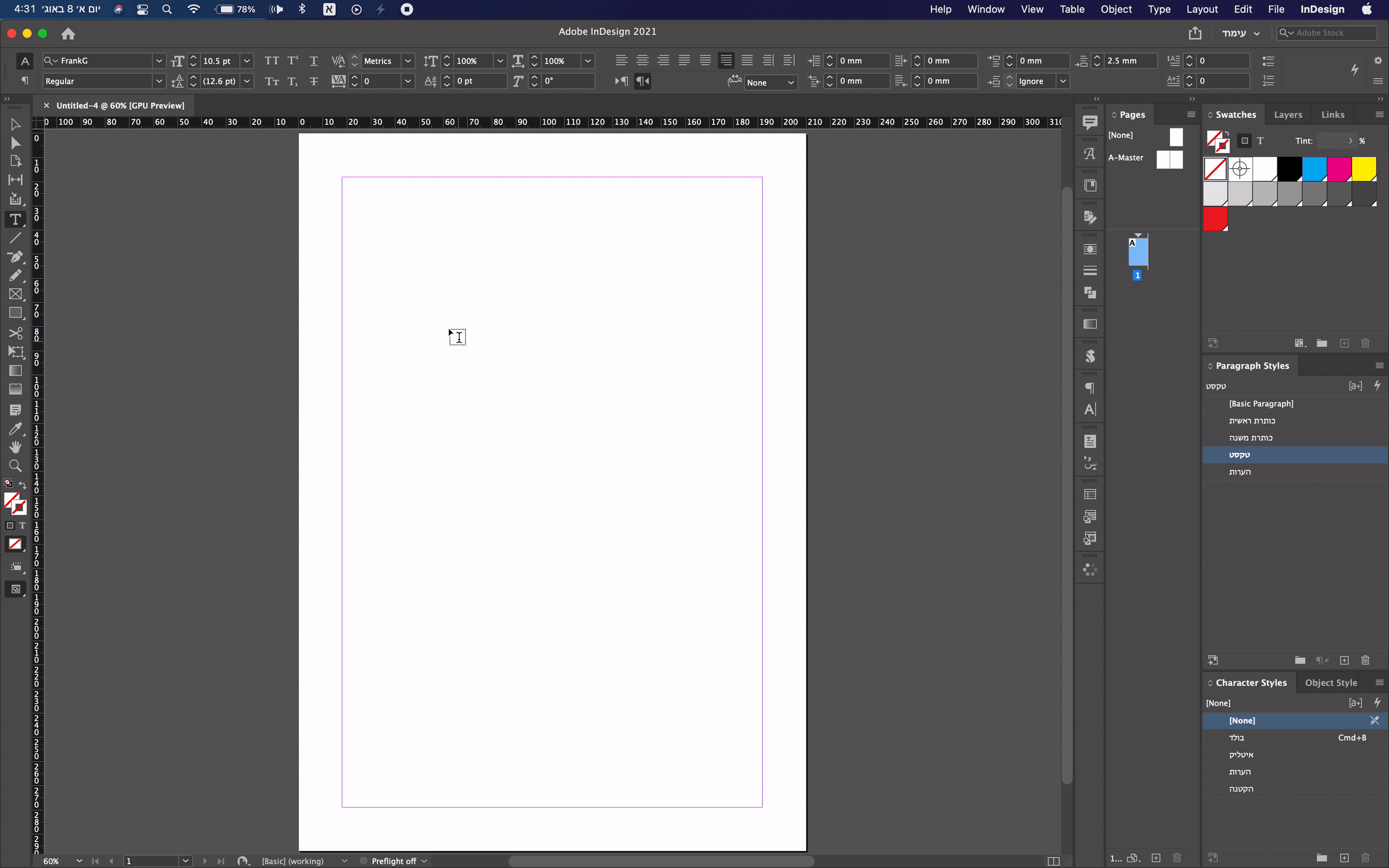
Task: Select the בולד character style
Action: [x=1238, y=738]
